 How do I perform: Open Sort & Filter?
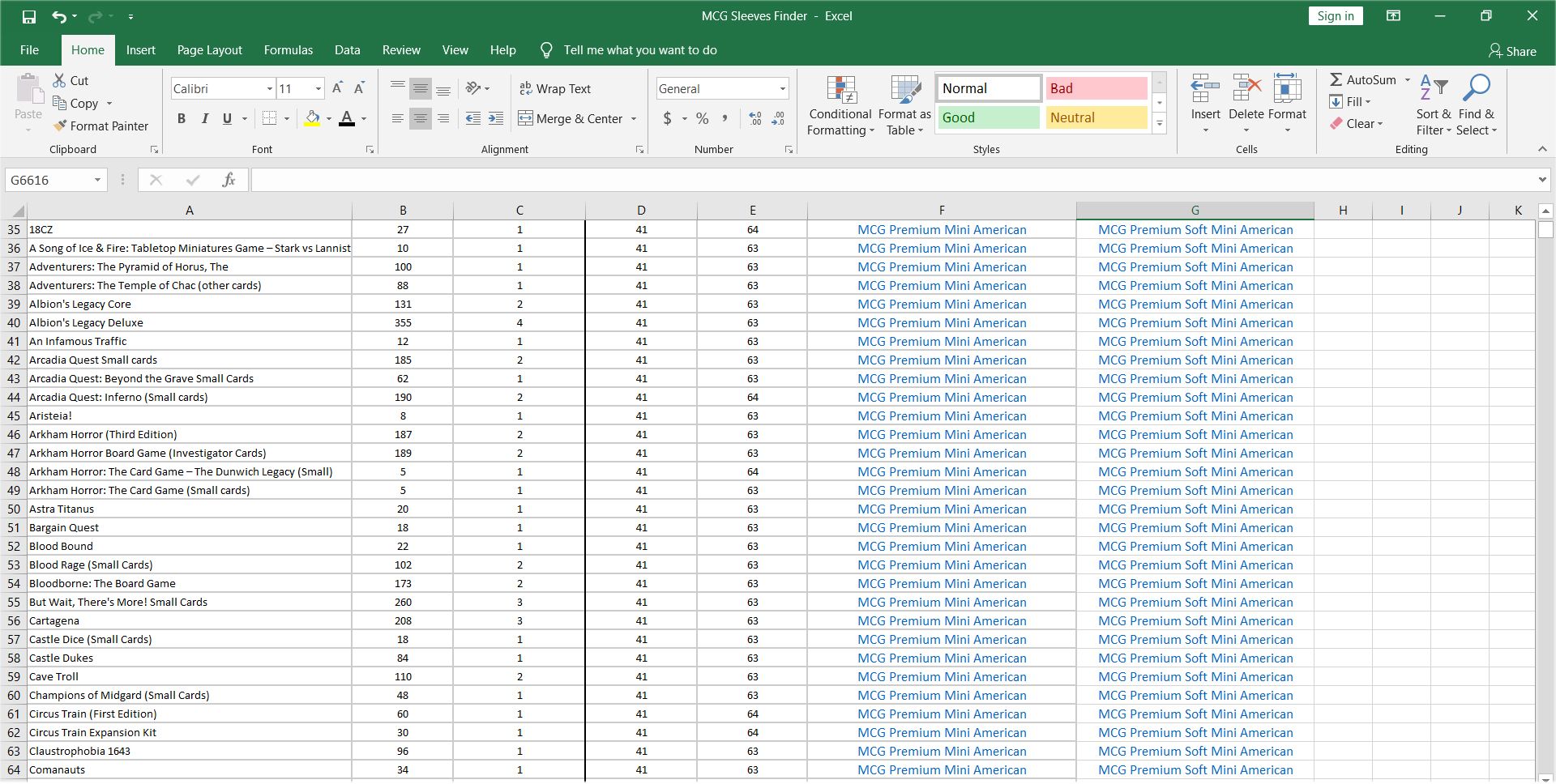pyautogui.click(x=1434, y=105)
